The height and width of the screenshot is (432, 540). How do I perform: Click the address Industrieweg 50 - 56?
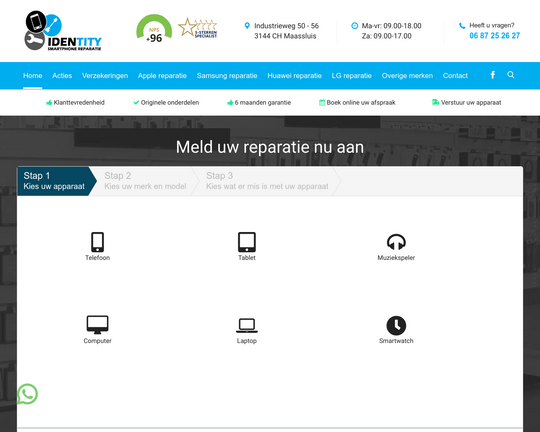click(287, 26)
